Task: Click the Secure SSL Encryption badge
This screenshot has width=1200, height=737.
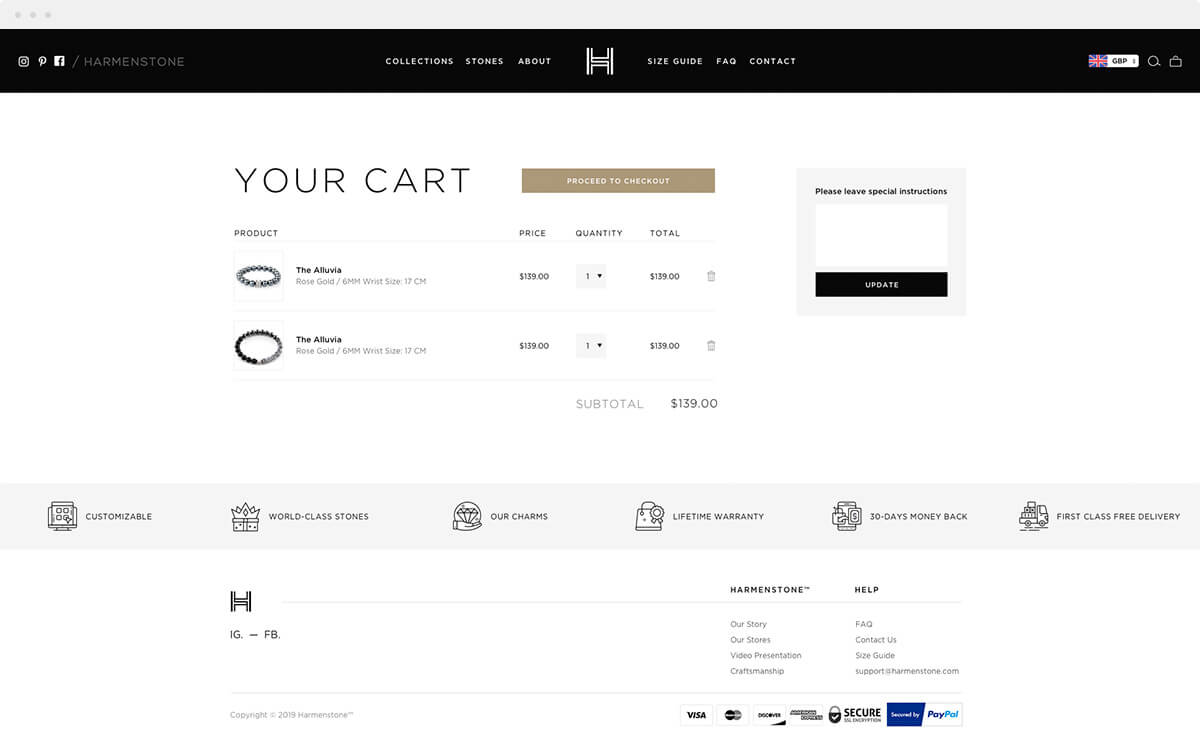Action: (x=855, y=715)
